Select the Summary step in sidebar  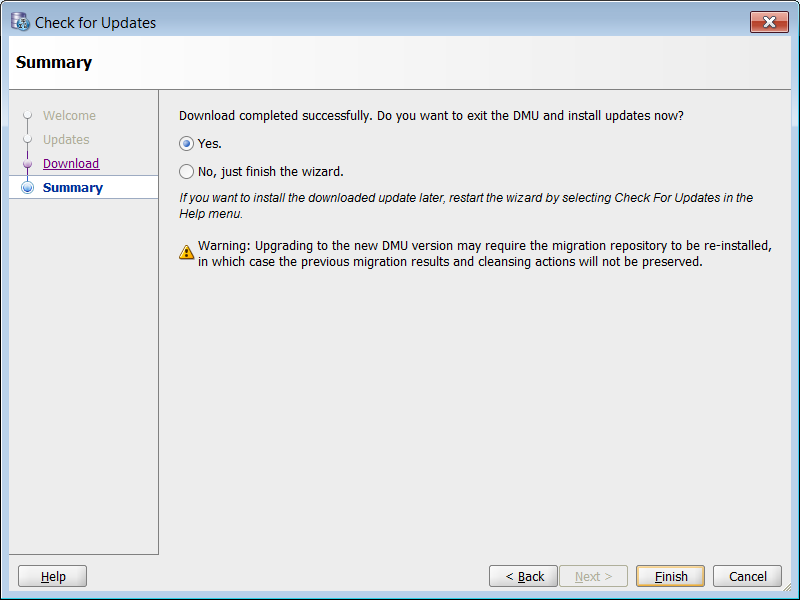pyautogui.click(x=73, y=188)
